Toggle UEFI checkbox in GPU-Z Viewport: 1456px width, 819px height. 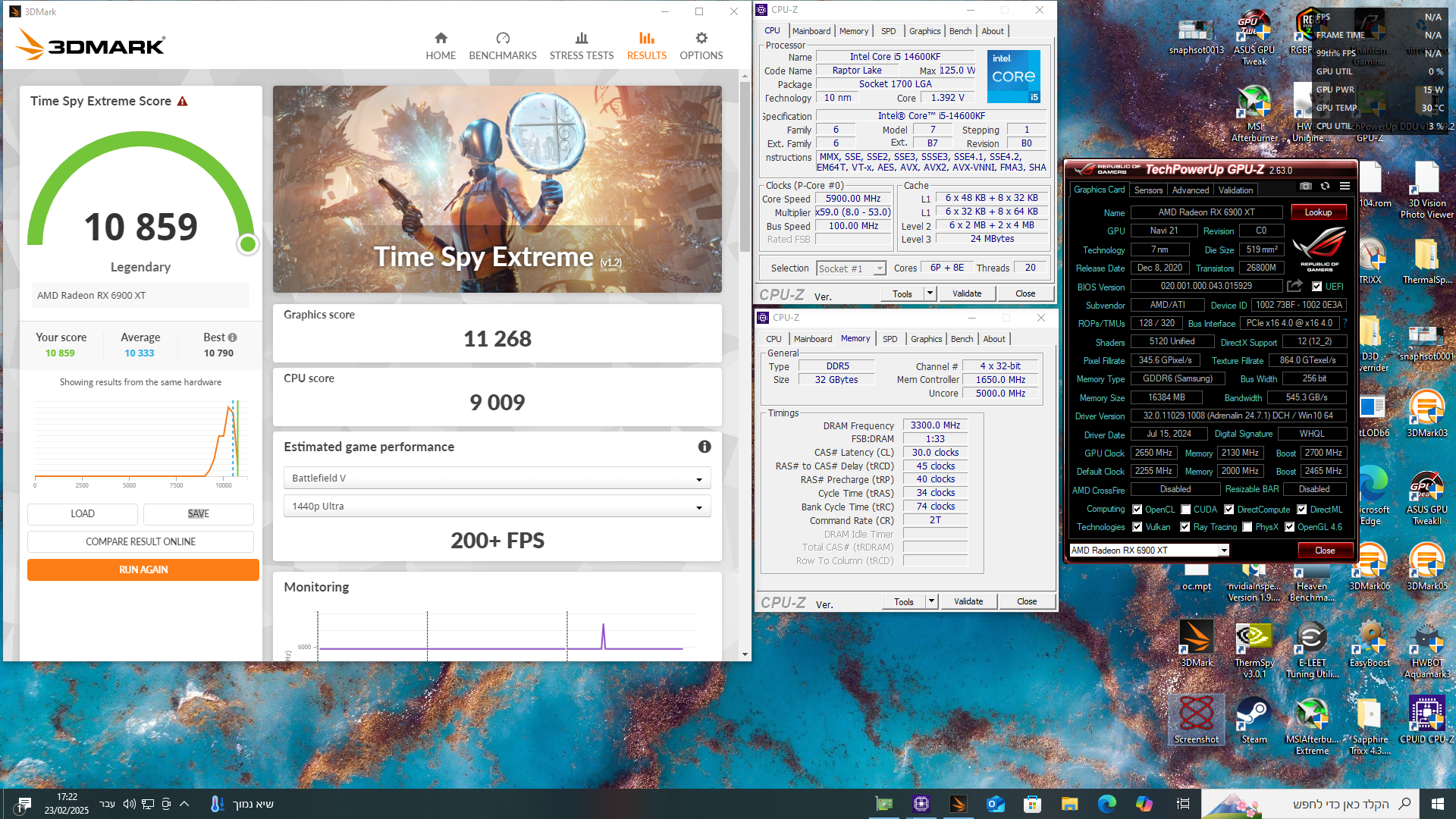(x=1317, y=287)
